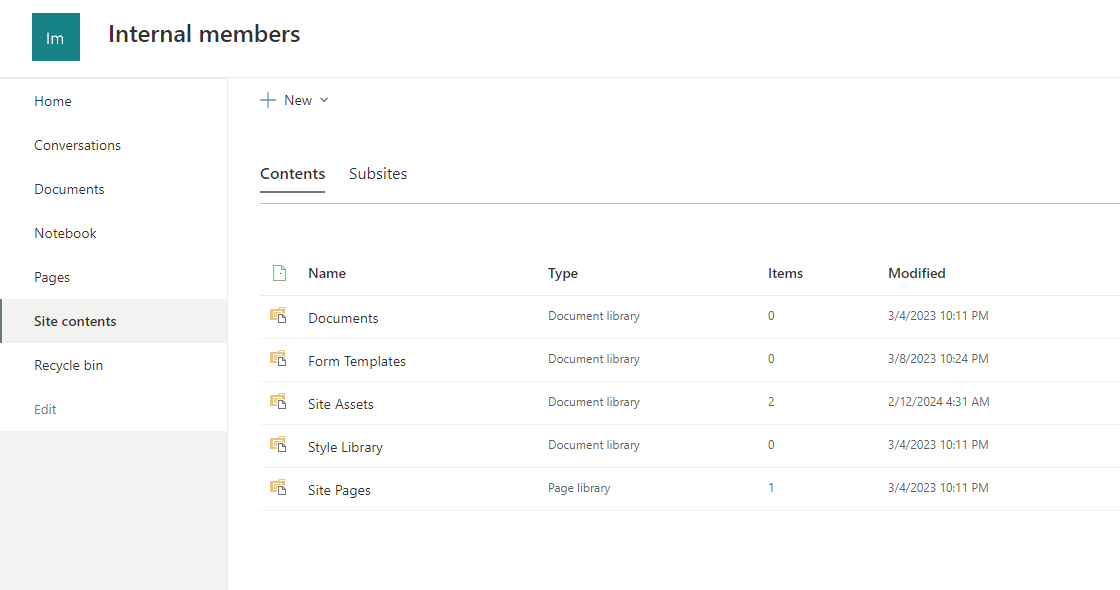Click the file type icon column header
Image resolution: width=1120 pixels, height=590 pixels.
tap(279, 272)
